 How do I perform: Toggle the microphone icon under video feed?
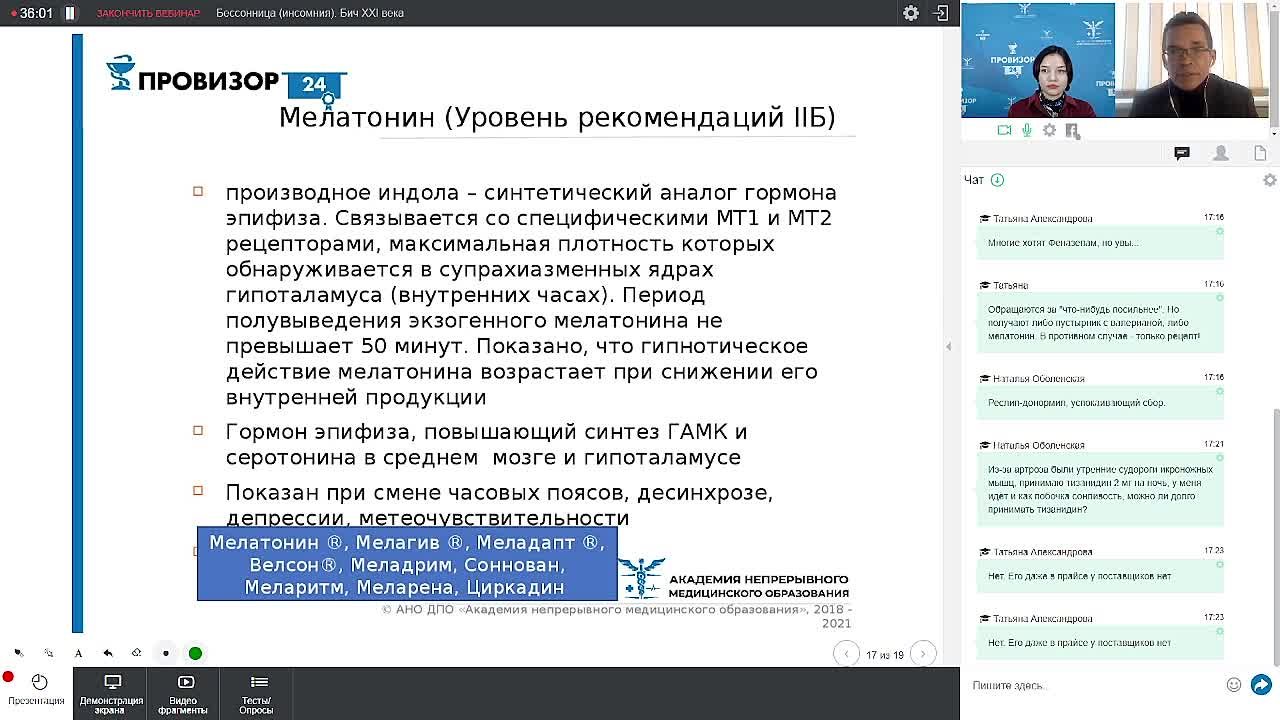[1027, 130]
